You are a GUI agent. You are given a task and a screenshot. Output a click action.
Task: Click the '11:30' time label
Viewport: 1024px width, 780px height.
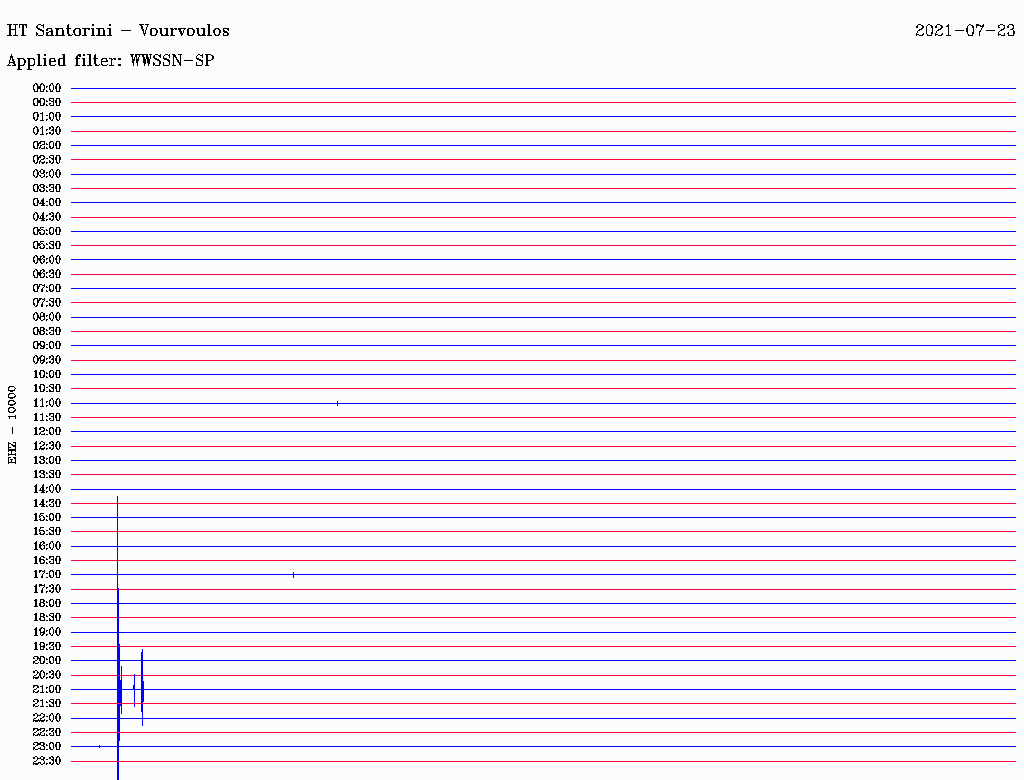47,417
